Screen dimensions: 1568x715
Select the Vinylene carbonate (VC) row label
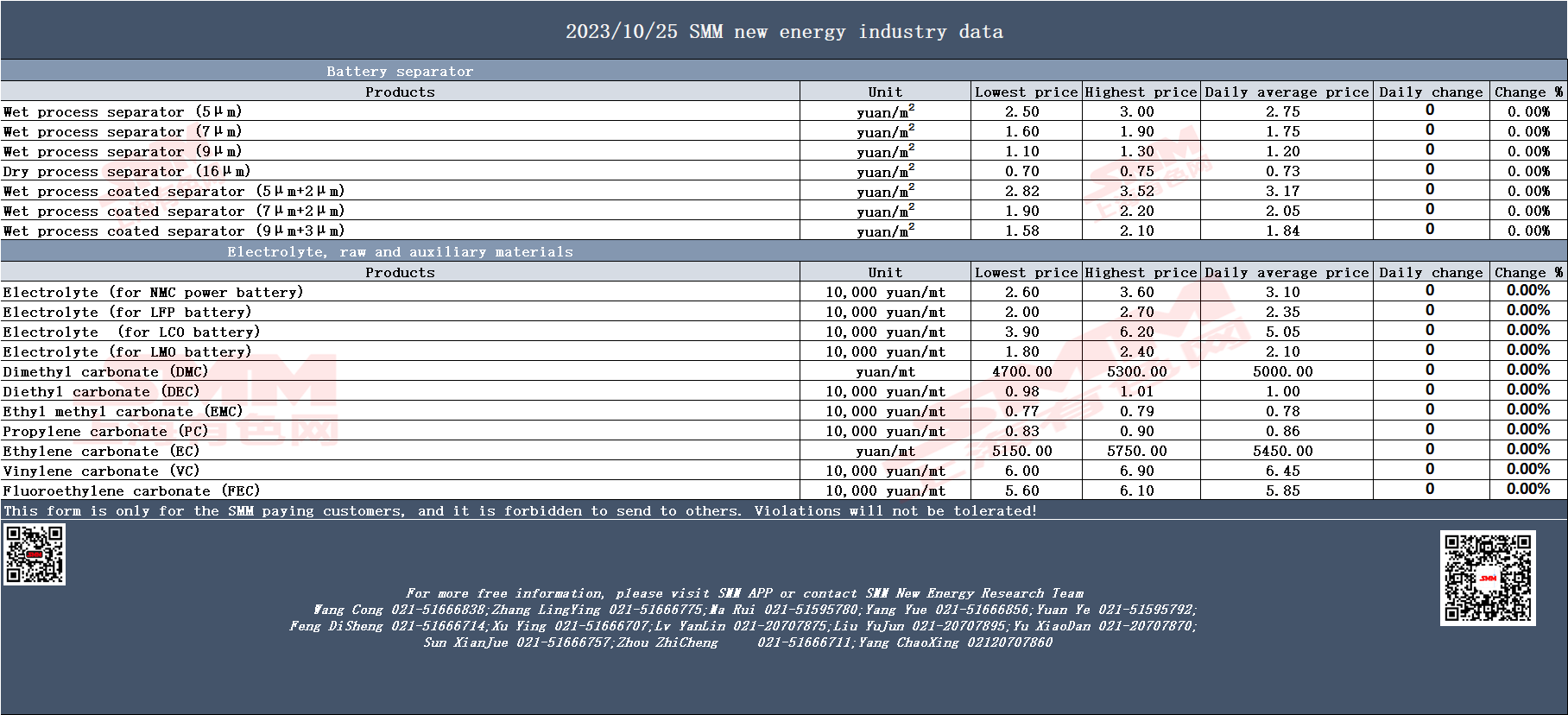coord(101,471)
